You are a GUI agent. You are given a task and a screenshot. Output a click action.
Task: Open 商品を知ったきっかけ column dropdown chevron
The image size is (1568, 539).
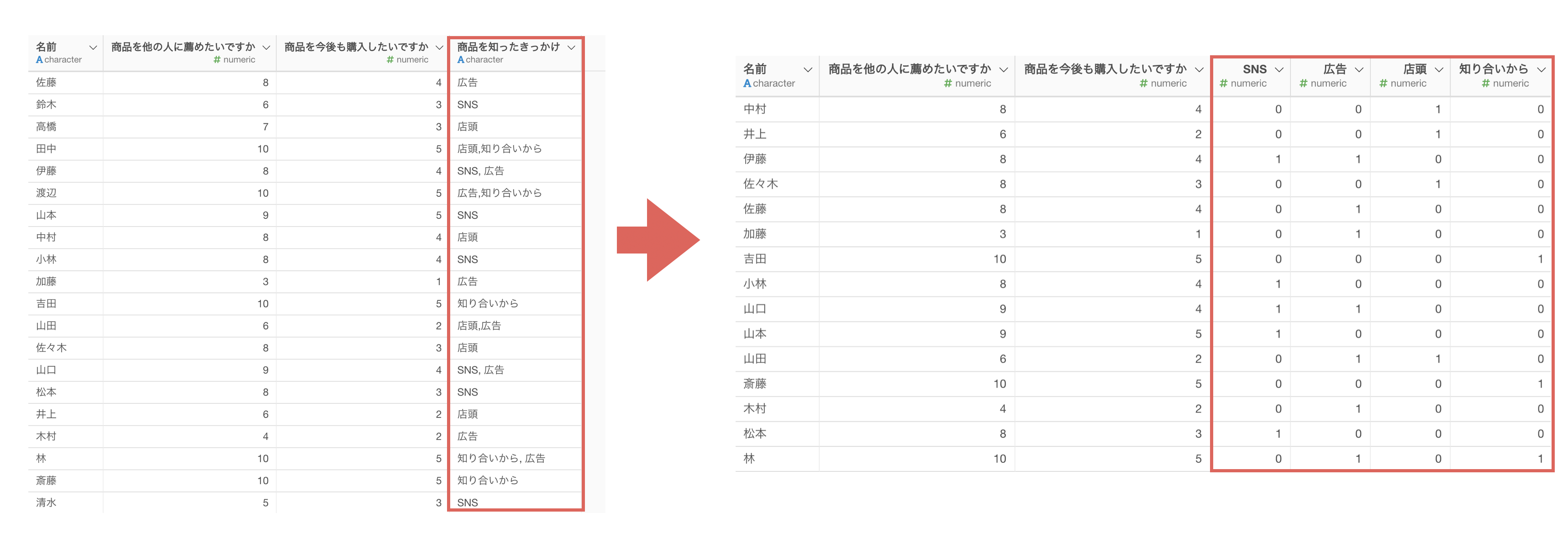(571, 48)
